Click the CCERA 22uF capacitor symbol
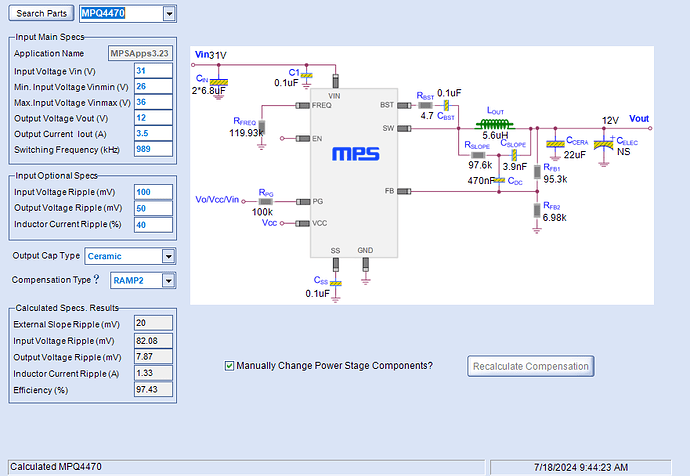Viewport: 690px width, 476px height. (555, 144)
